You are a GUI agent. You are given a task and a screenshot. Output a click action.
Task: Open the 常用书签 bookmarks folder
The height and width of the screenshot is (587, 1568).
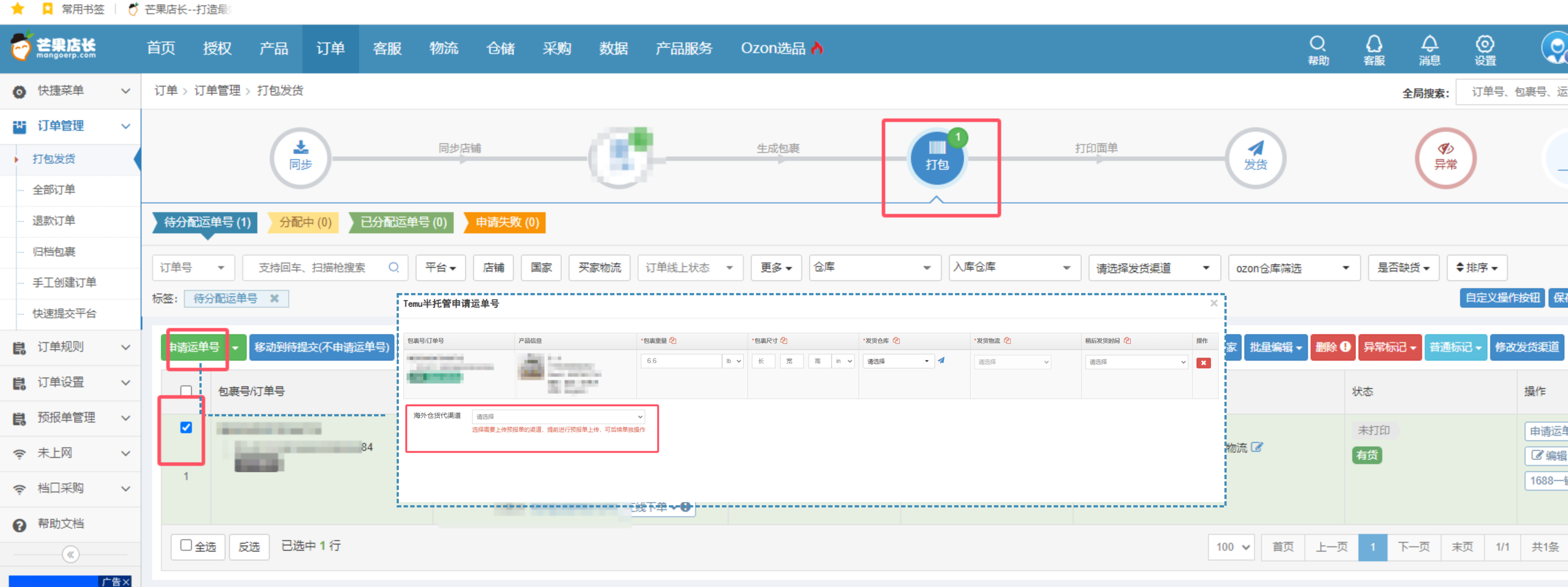click(74, 9)
